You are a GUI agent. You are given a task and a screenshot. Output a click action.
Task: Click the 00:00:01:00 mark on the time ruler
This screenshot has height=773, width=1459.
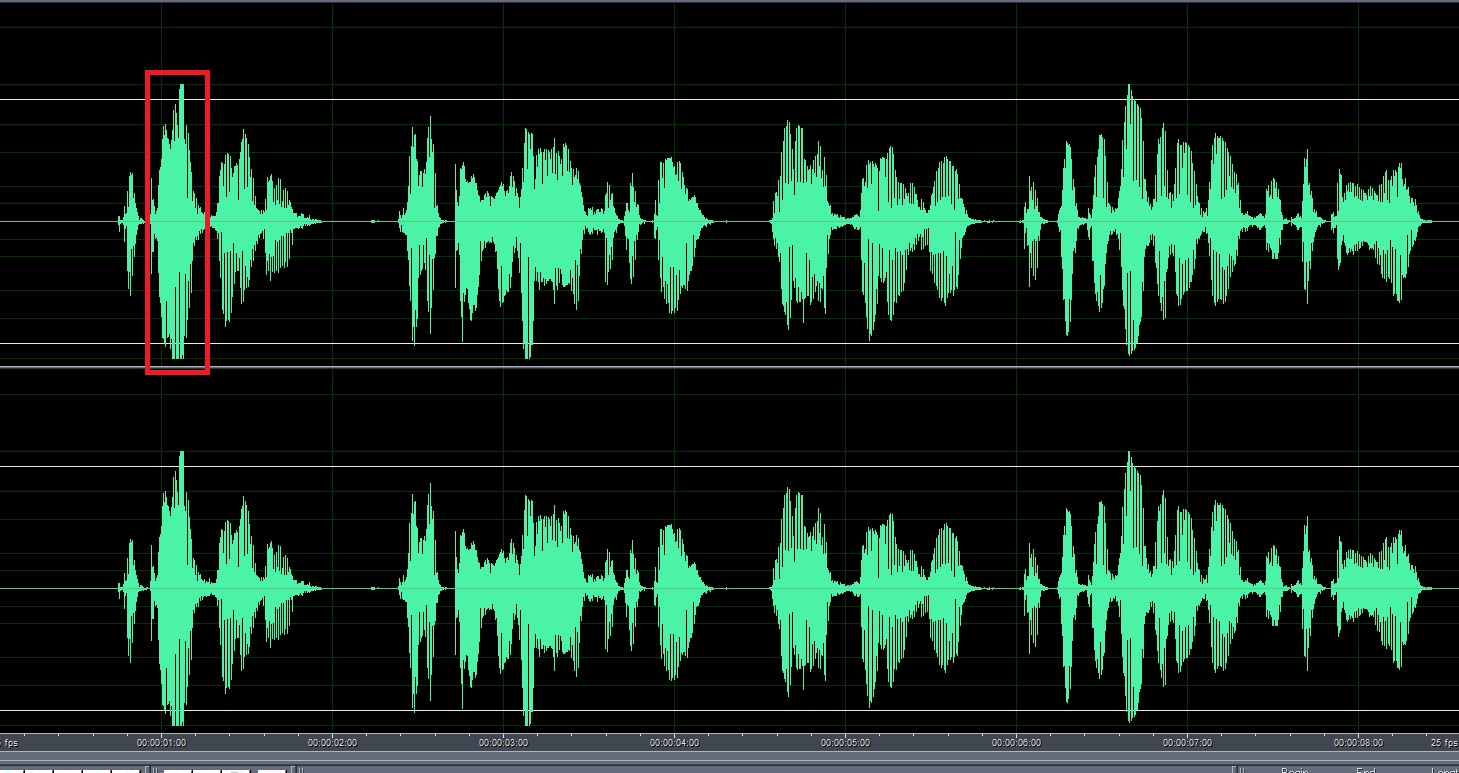tap(161, 743)
